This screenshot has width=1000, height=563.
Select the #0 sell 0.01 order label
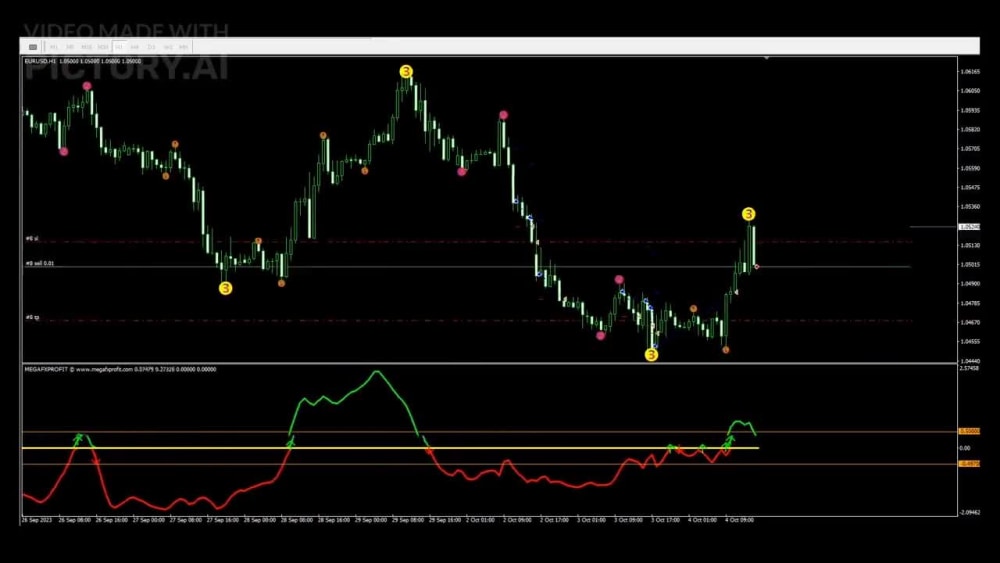pos(40,263)
